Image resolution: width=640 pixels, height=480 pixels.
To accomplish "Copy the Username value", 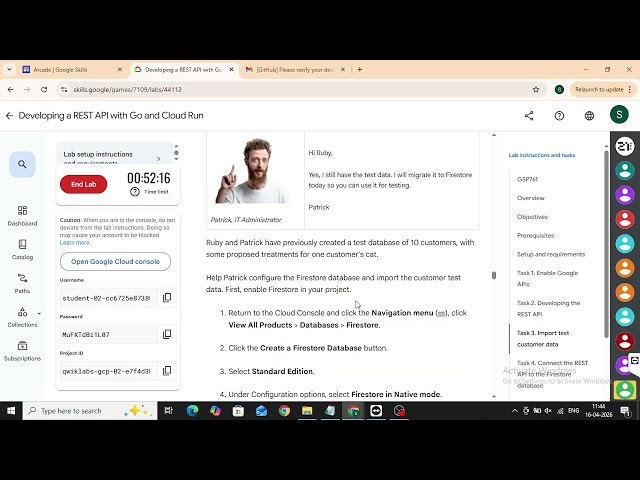I will (167, 298).
